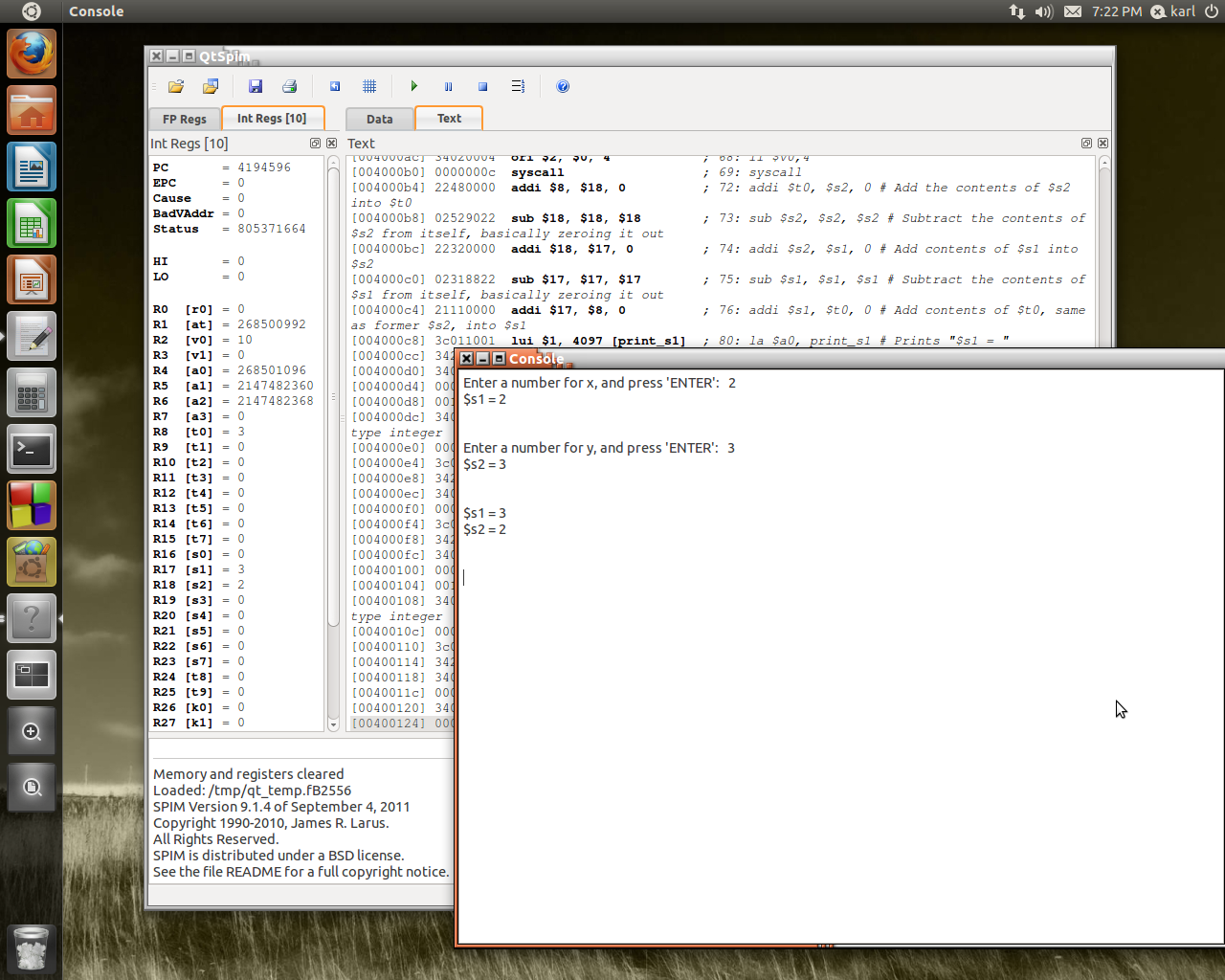Click the Load File toolbar icon
Viewport: 1225px width, 980px height.
[x=176, y=86]
